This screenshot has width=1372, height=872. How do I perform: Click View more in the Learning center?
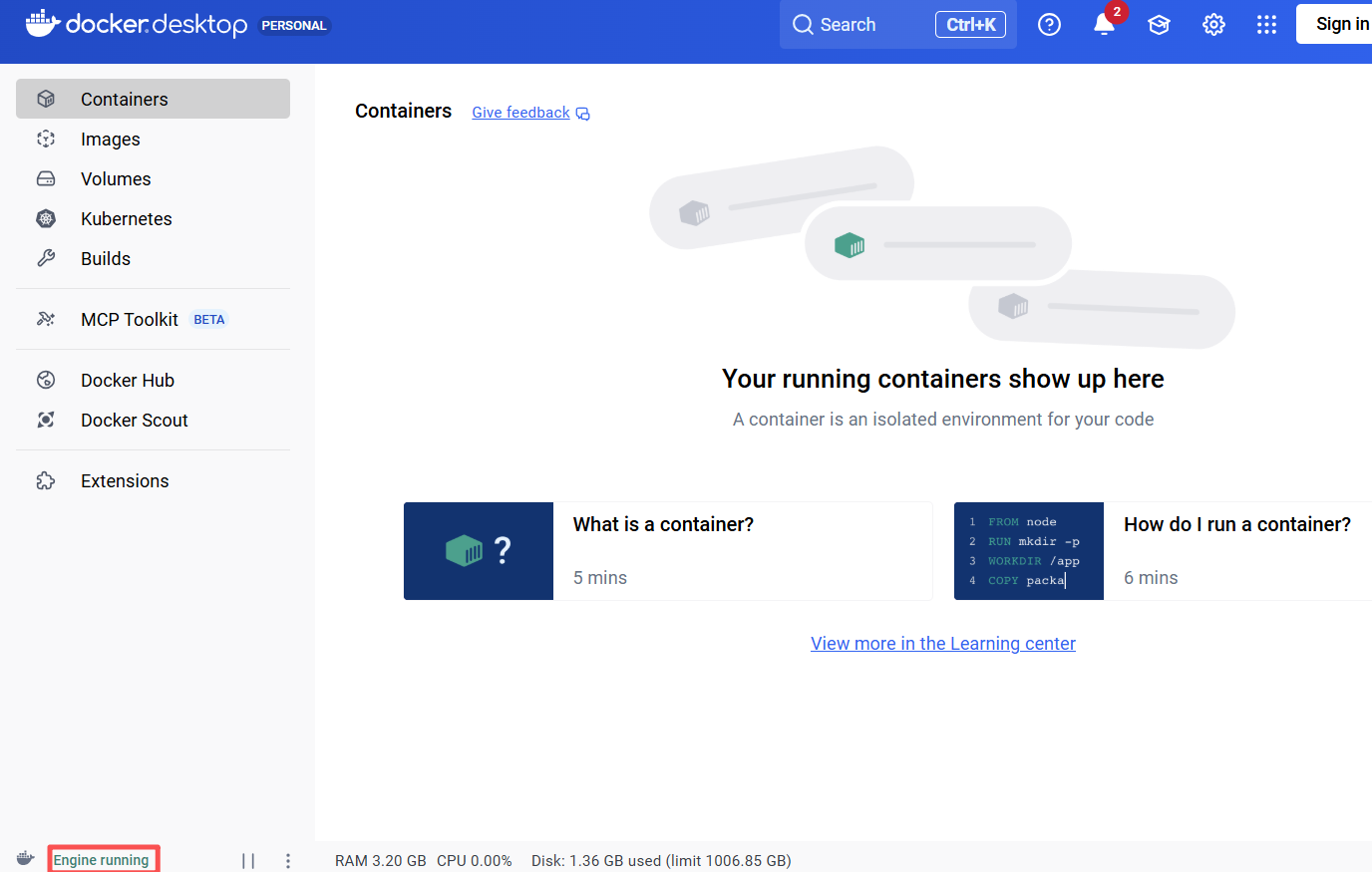click(x=943, y=644)
